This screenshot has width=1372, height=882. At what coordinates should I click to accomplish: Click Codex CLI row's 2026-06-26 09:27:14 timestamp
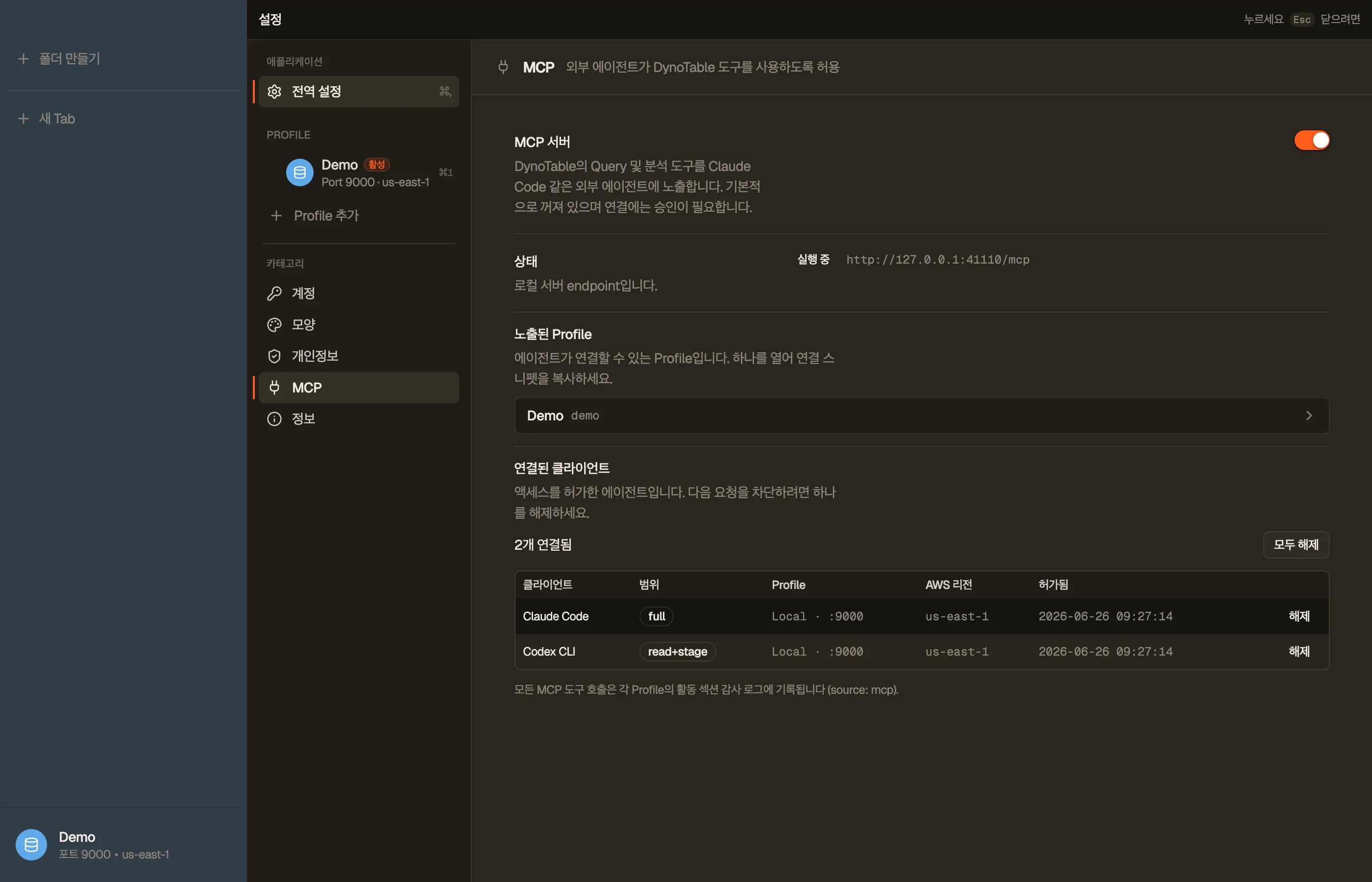coord(1105,652)
